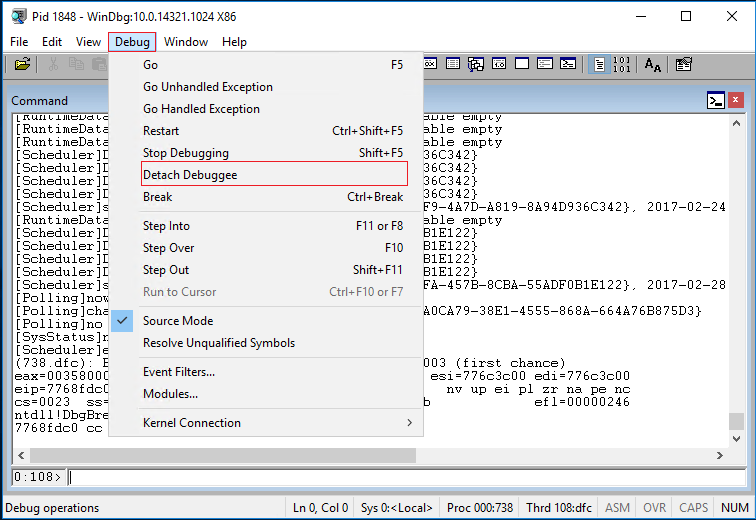756x520 pixels.
Task: Open the Call Stack window icon
Action: click(x=476, y=64)
